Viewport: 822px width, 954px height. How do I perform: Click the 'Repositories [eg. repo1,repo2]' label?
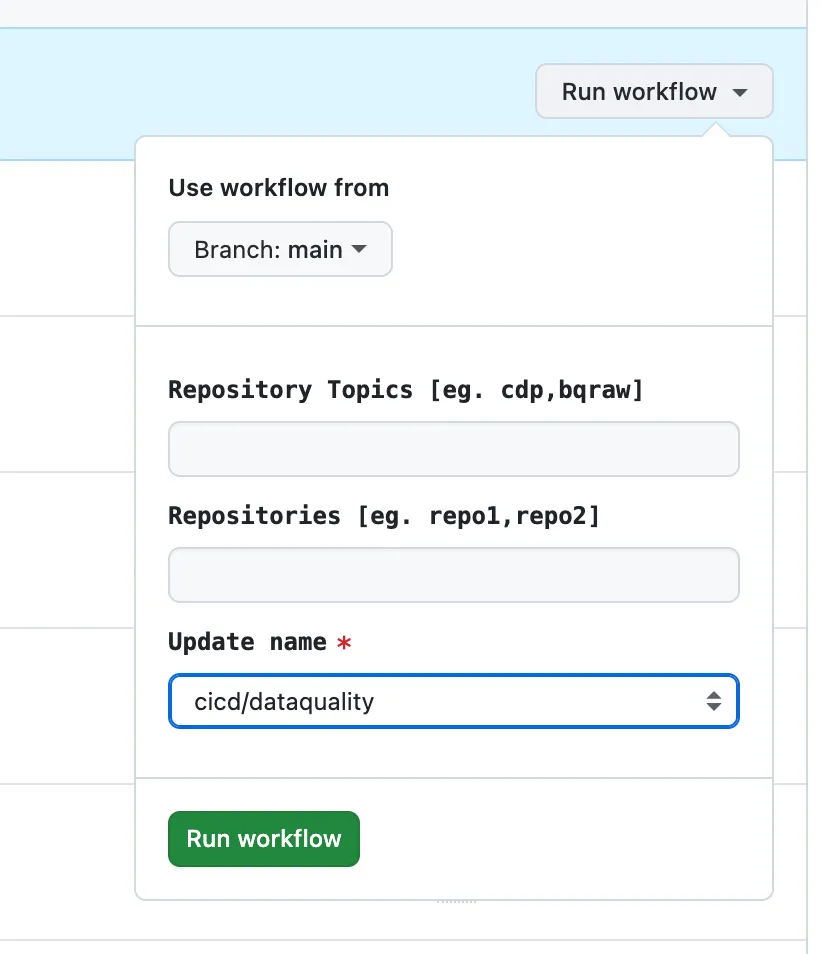click(385, 515)
